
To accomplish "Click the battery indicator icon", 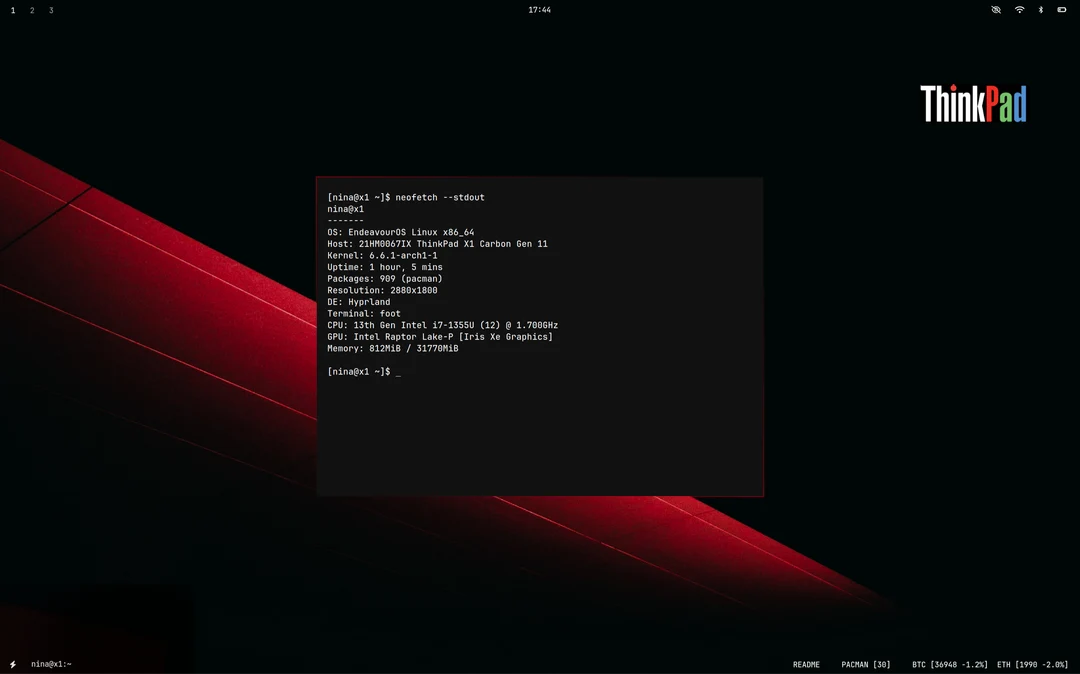I will [x=1063, y=10].
